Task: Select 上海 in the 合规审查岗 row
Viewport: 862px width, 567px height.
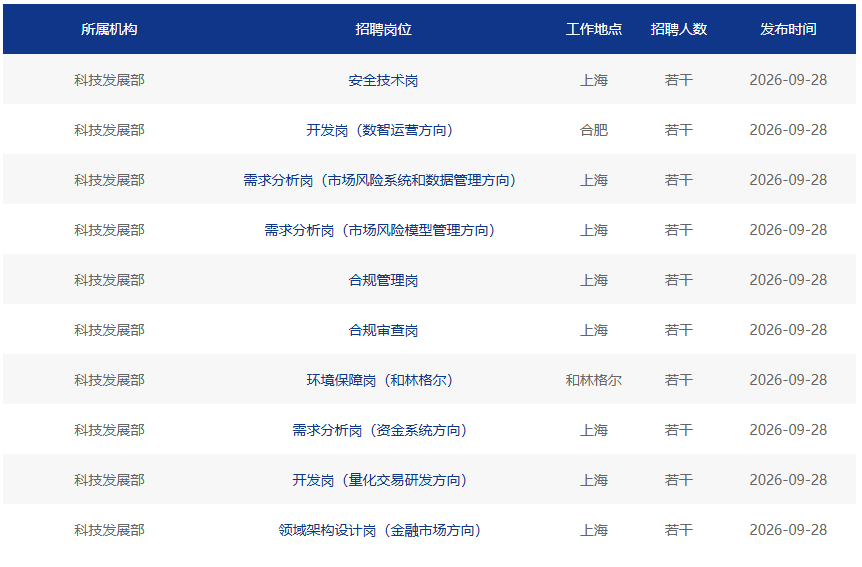Action: click(x=594, y=331)
